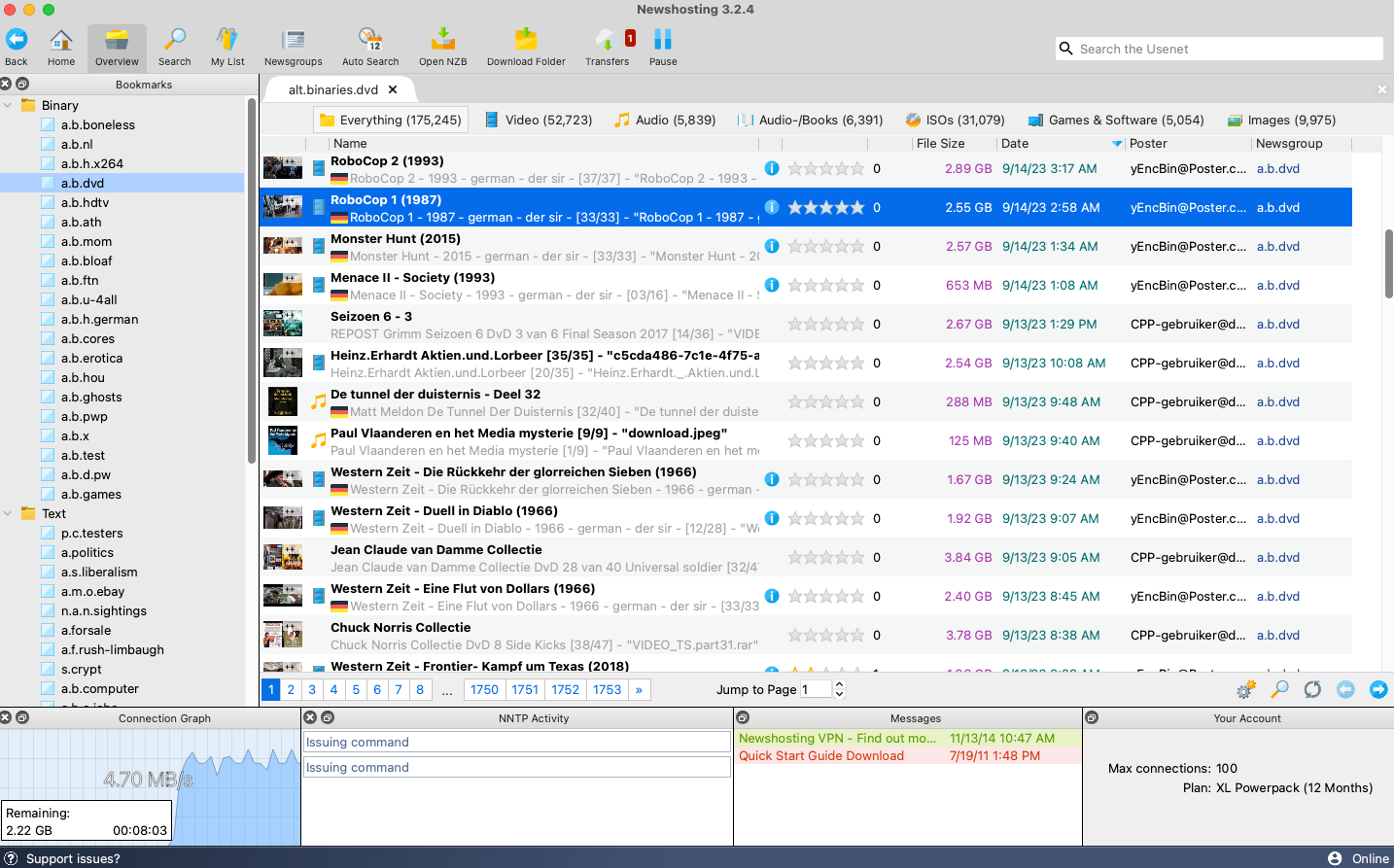Close the Connection Graph panel

pyautogui.click(x=6, y=717)
